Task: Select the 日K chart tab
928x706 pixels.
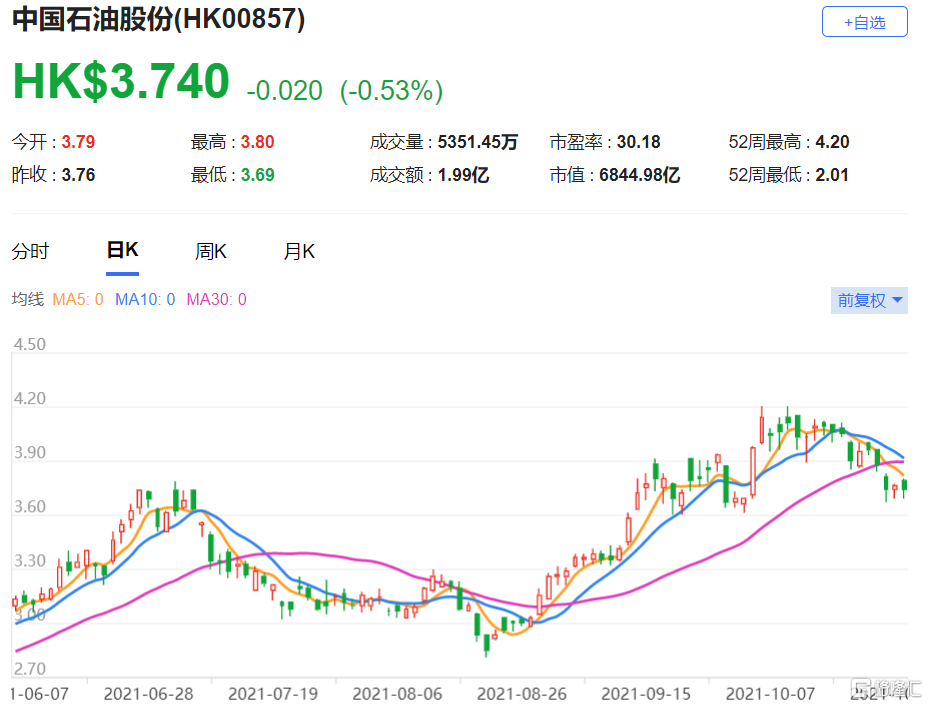Action: pyautogui.click(x=123, y=250)
